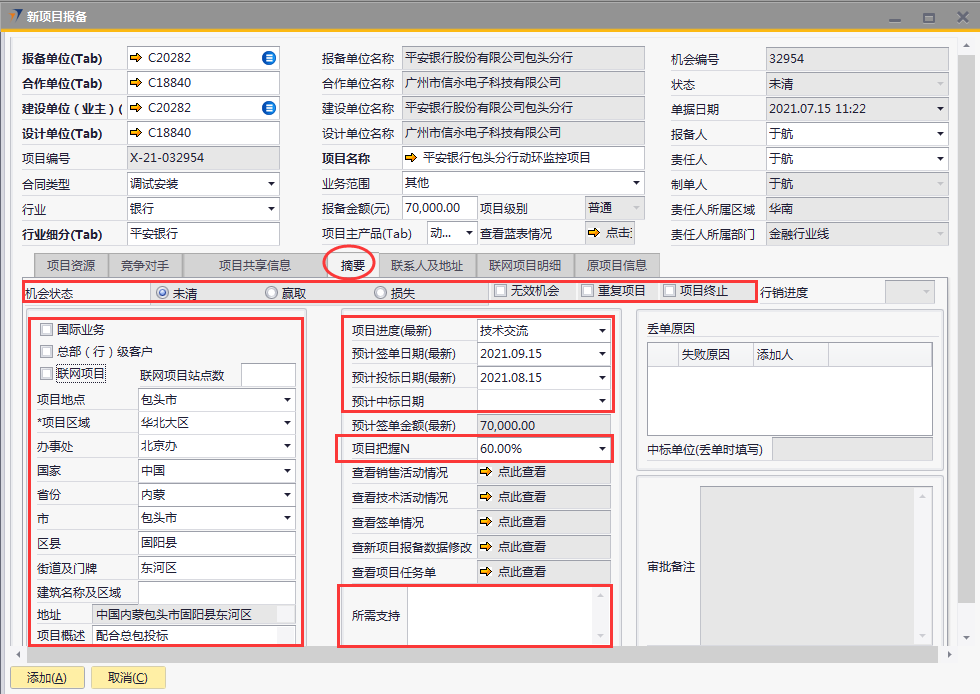Click the arrow icon beside 查看销售活动情况
980x694 pixels.
(x=487, y=472)
